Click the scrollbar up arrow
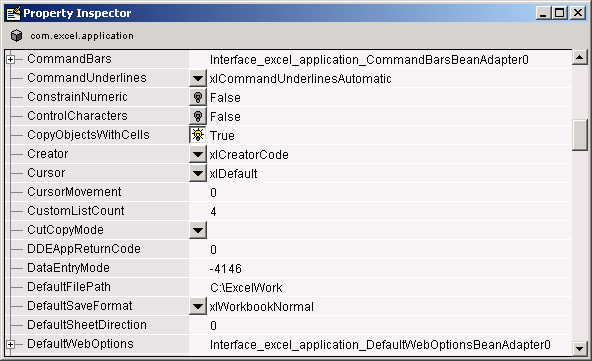 tap(580, 57)
